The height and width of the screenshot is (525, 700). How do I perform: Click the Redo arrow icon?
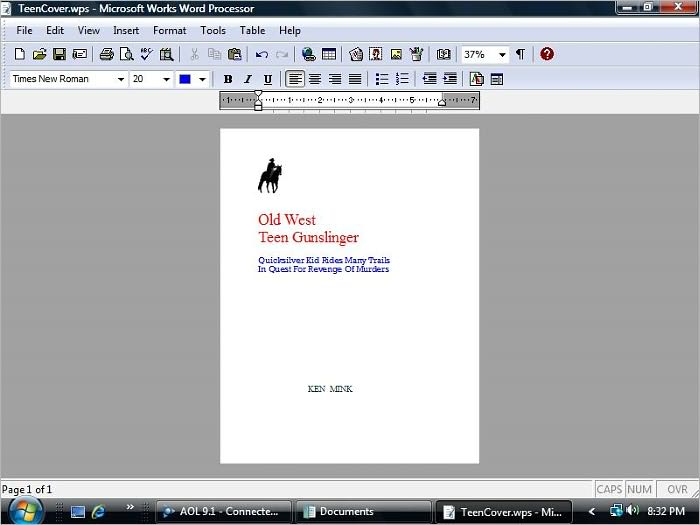point(282,54)
